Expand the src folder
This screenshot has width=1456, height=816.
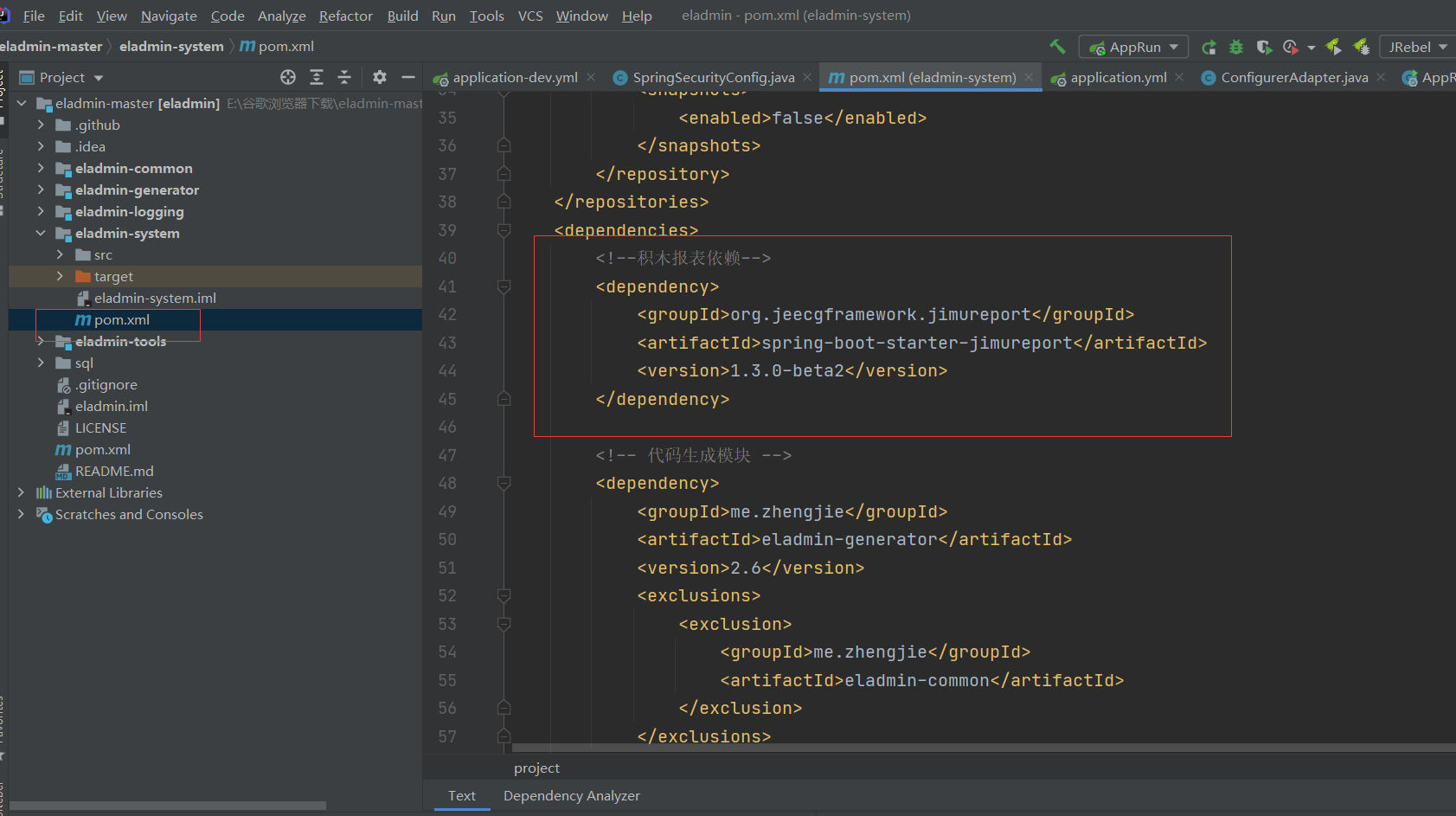point(60,254)
